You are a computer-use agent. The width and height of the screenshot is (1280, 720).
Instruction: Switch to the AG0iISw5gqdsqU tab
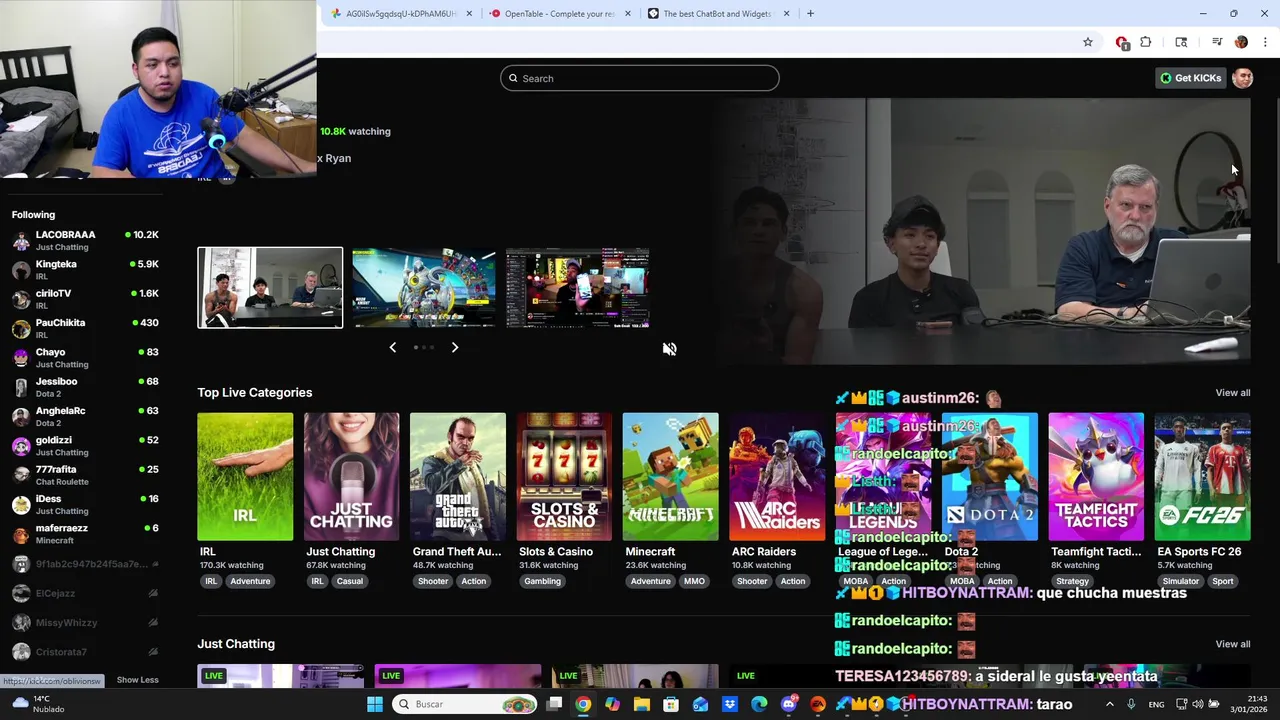[x=400, y=13]
